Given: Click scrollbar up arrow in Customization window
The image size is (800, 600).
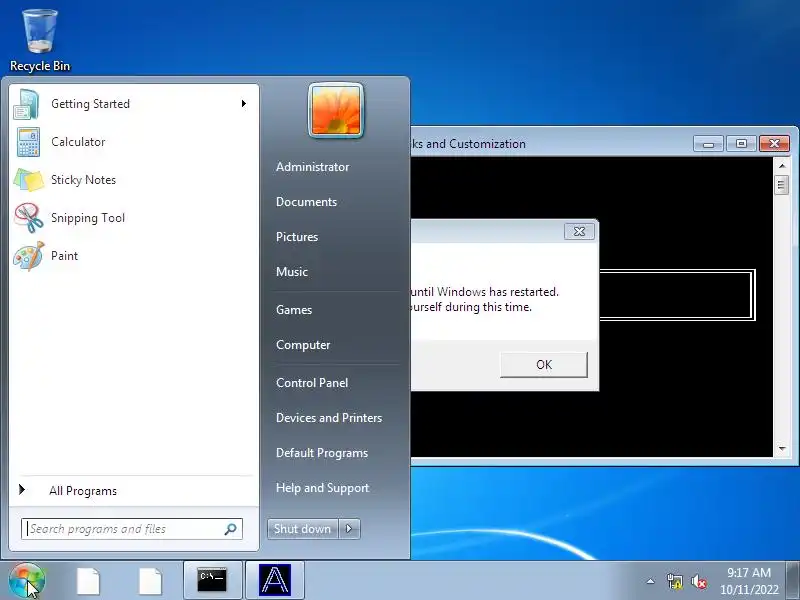Looking at the screenshot, I should [x=782, y=166].
